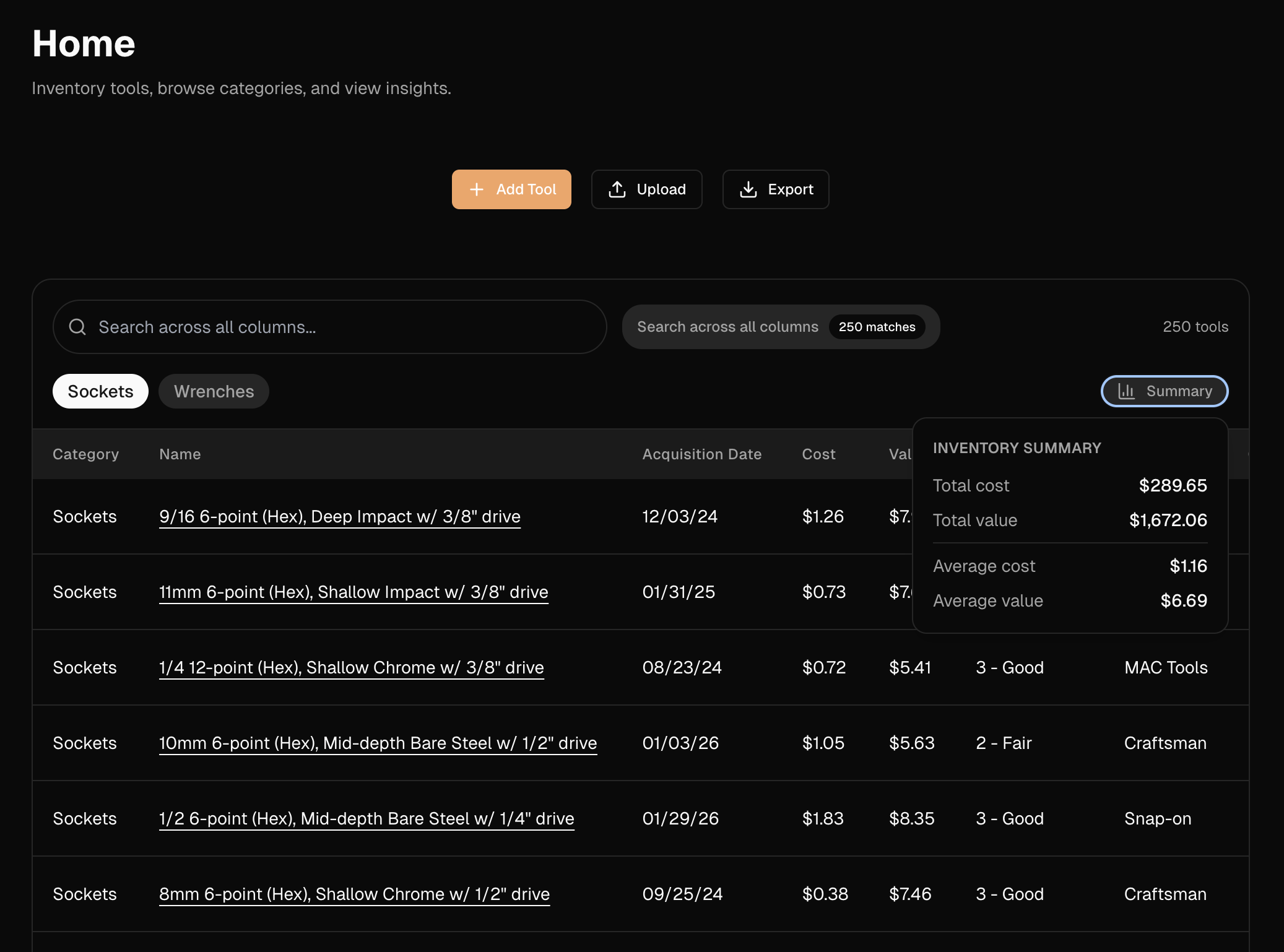Click the plus icon on Add Tool

point(477,189)
